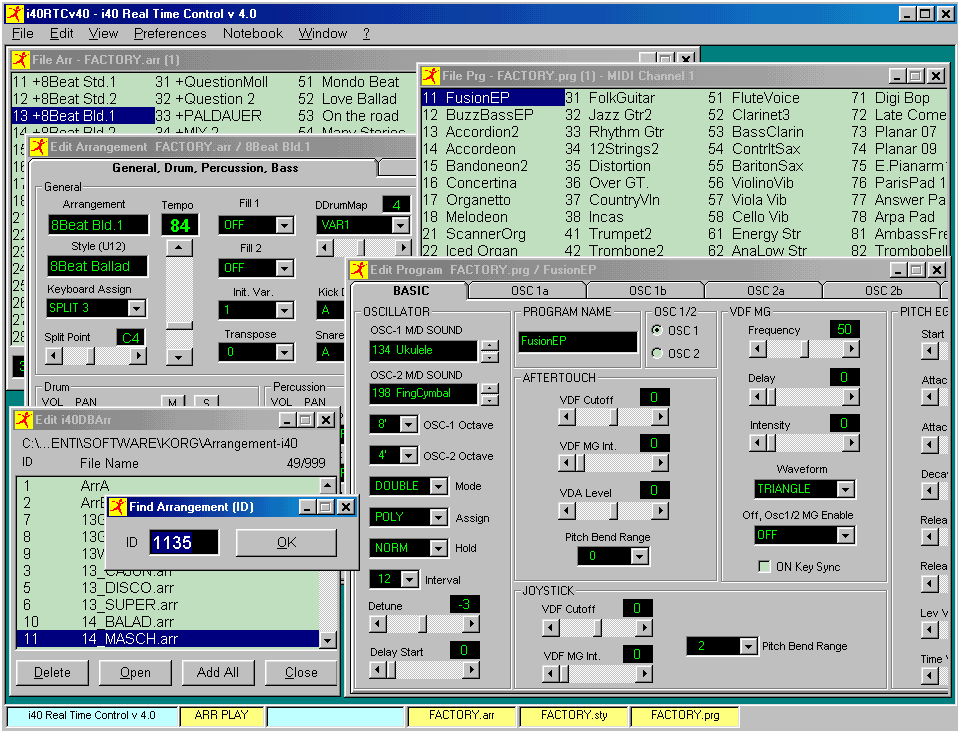Expand the Keyboard Assign SPLIT 3 dropdown
This screenshot has width=958, height=731.
(x=136, y=308)
